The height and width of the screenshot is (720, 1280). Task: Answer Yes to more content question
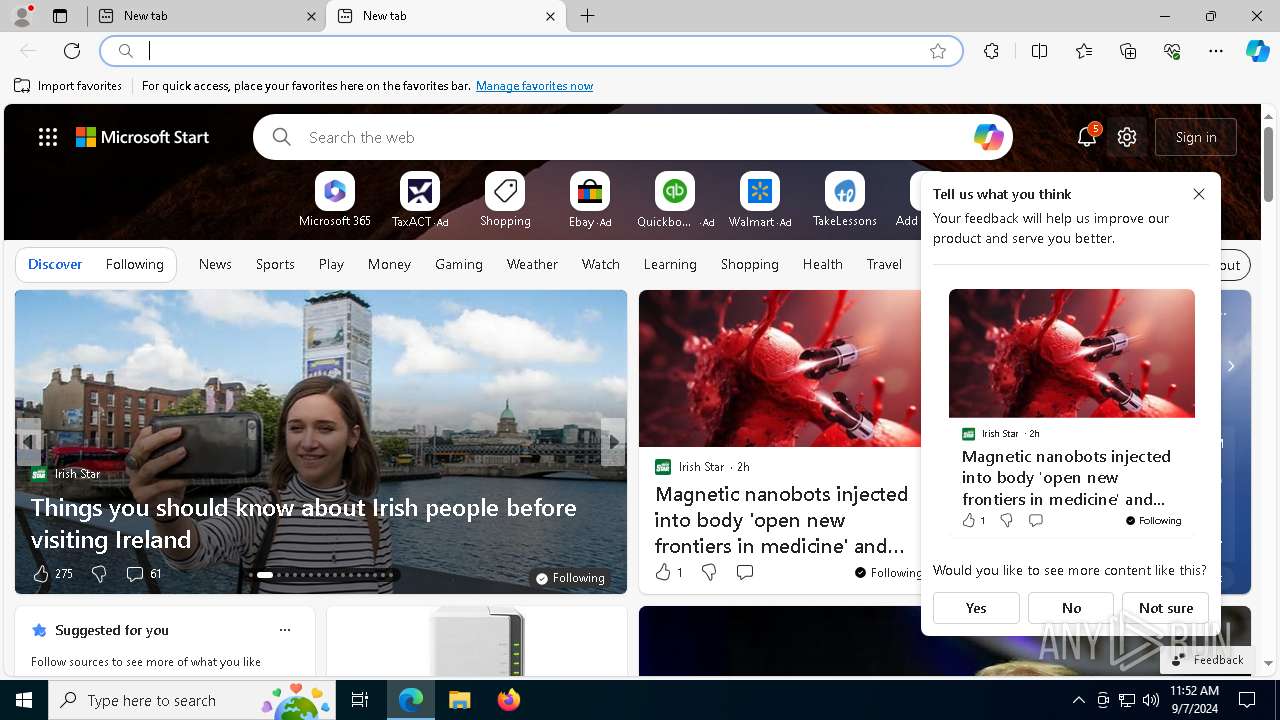976,608
